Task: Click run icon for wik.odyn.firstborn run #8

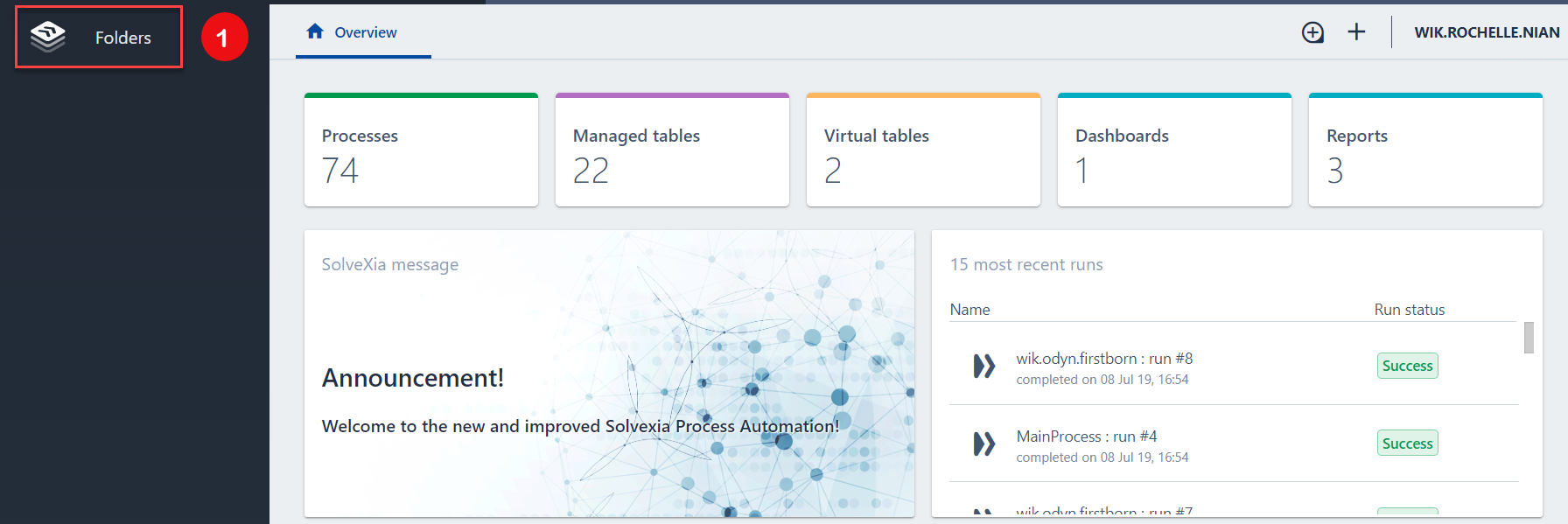Action: tap(984, 367)
